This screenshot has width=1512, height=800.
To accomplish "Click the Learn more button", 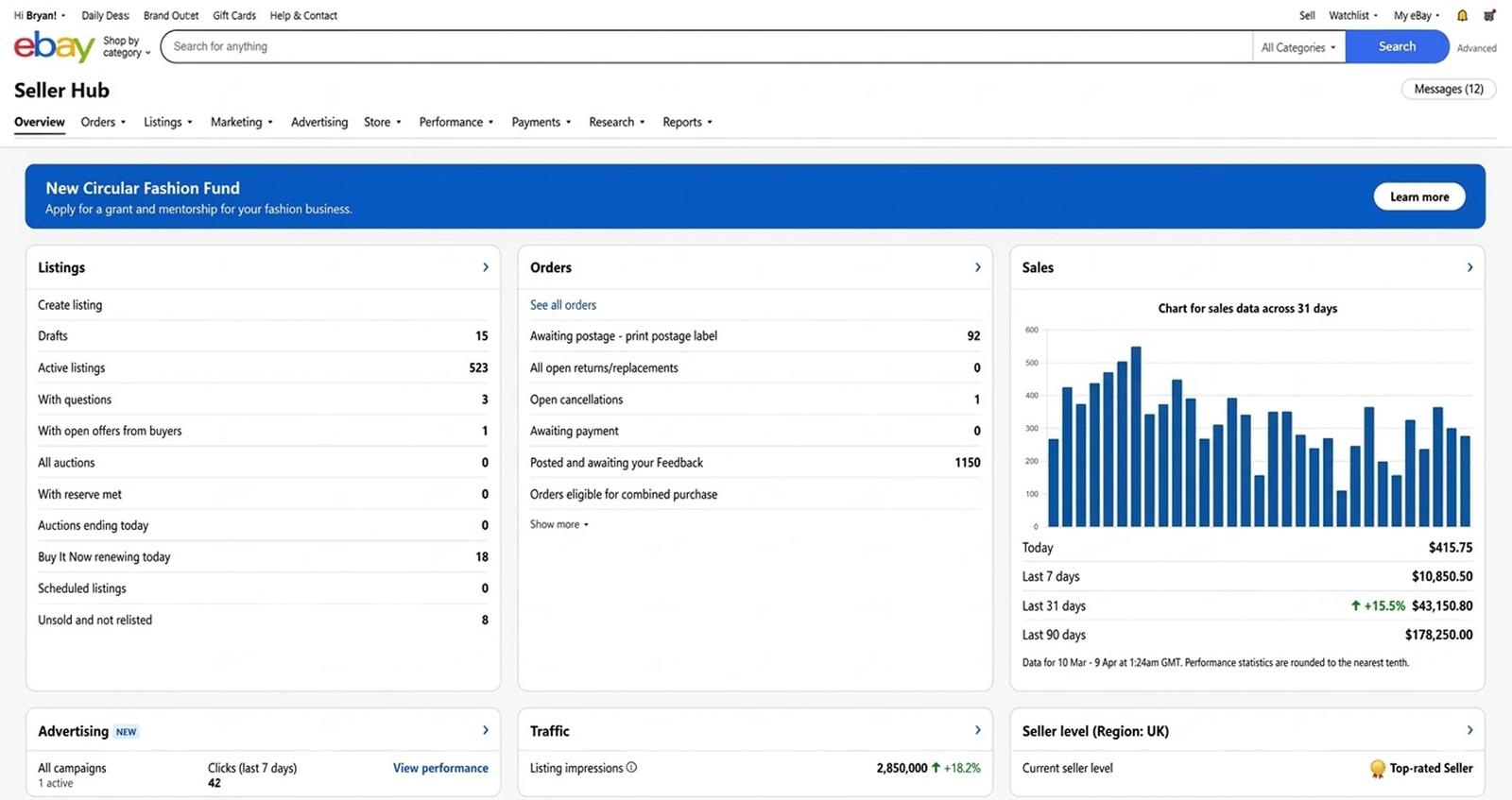I will tap(1418, 196).
